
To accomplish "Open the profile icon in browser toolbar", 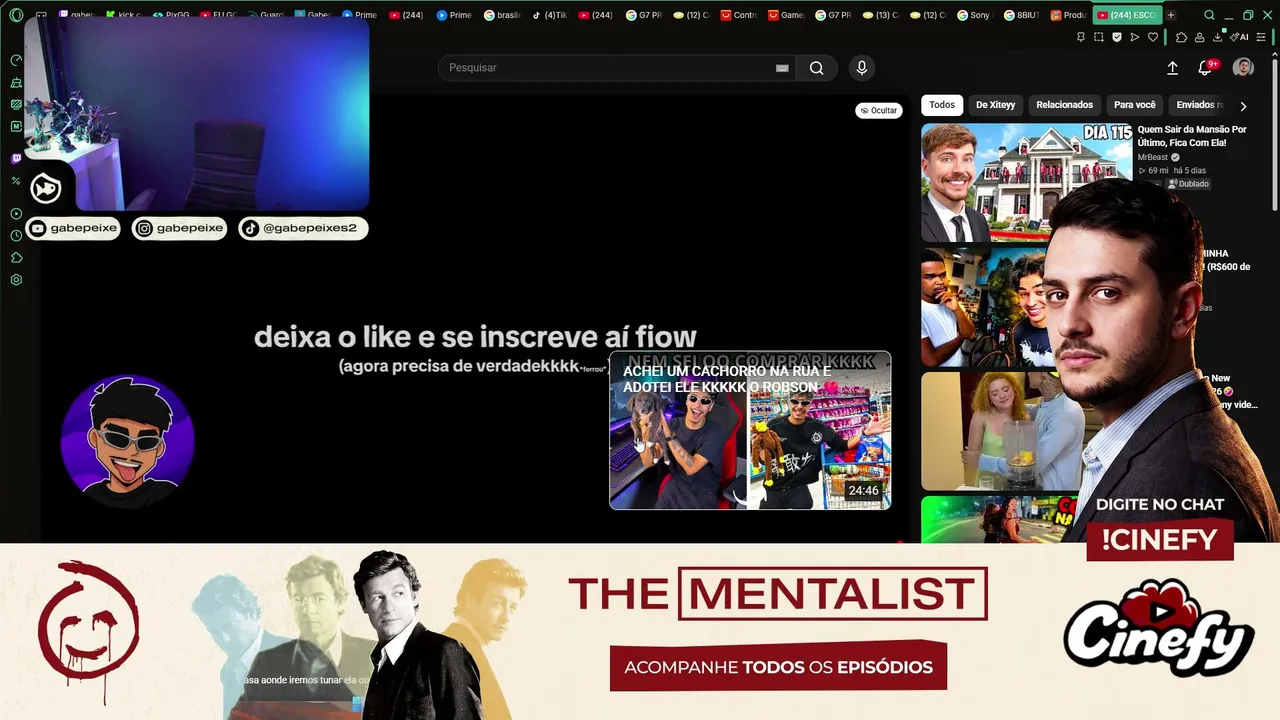I will point(1199,37).
